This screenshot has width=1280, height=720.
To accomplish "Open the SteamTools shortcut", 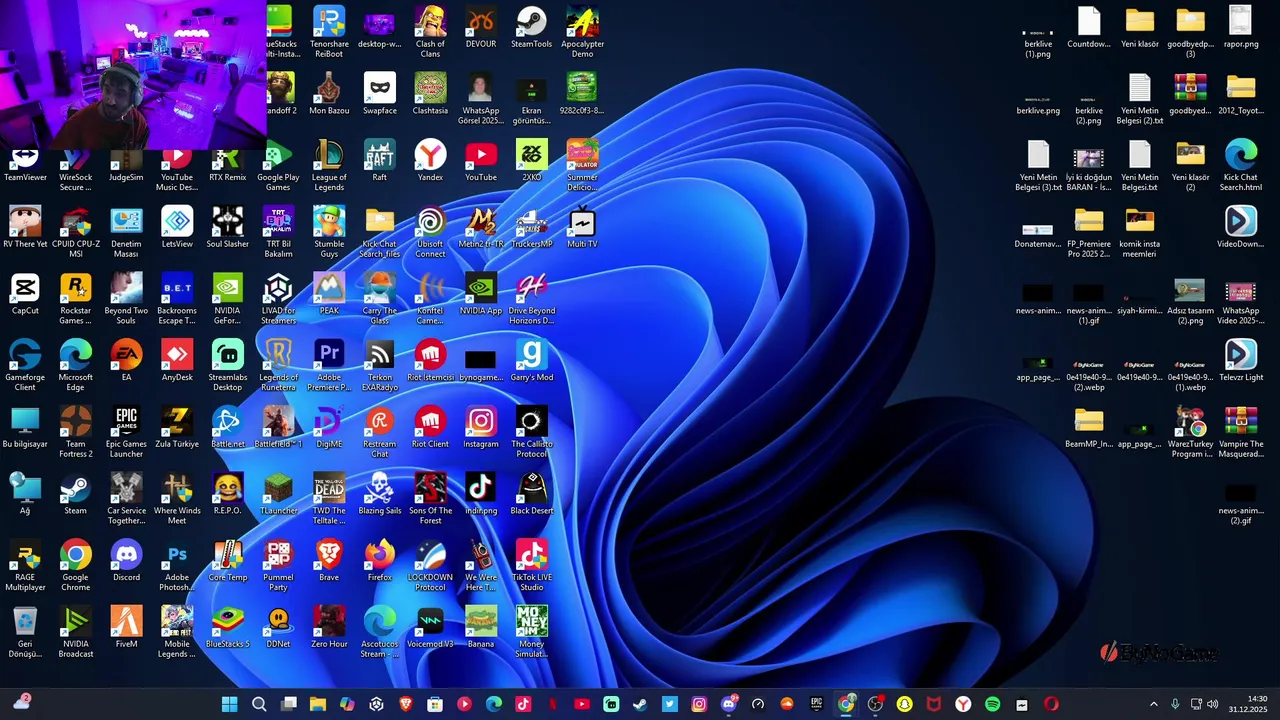I will click(531, 28).
